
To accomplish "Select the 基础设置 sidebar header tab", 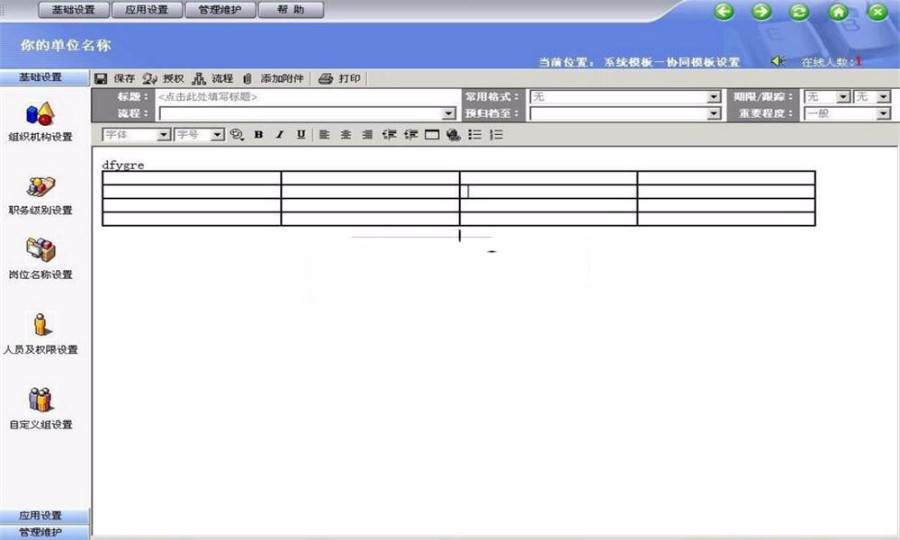I will tap(44, 77).
